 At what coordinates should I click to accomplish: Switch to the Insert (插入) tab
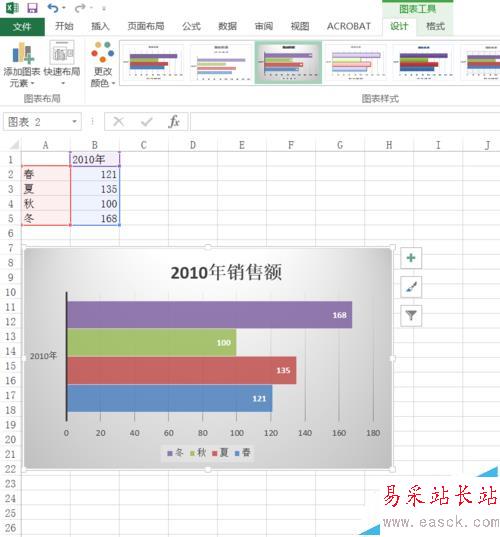(100, 26)
